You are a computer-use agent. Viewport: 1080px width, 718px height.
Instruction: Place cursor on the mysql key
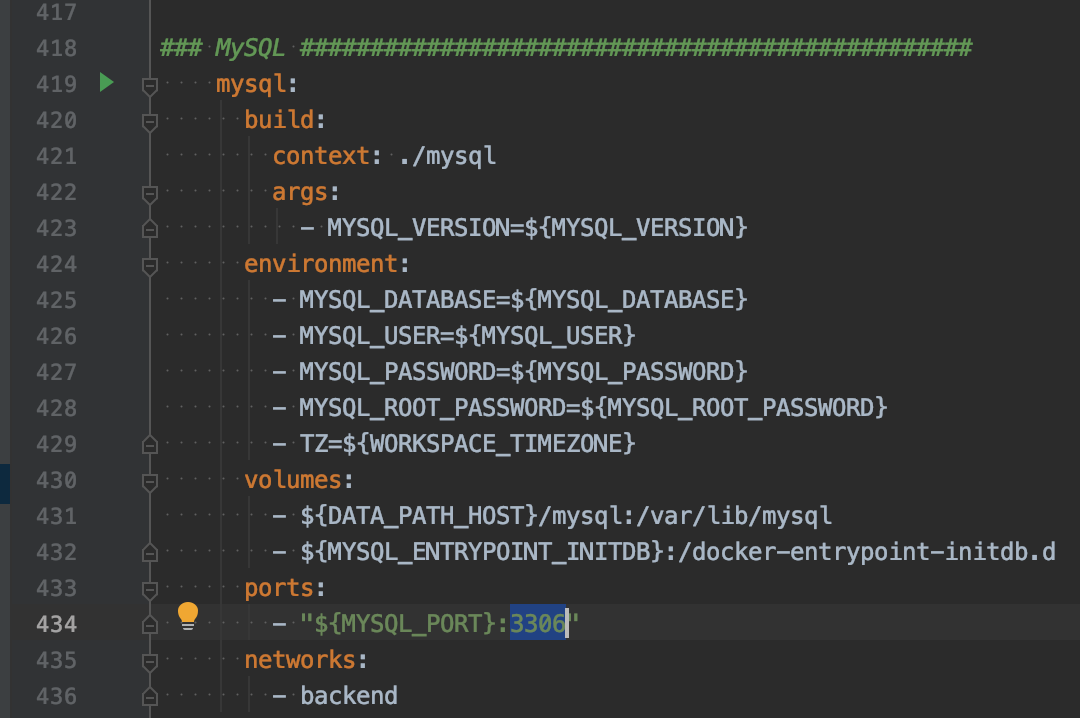(x=251, y=84)
